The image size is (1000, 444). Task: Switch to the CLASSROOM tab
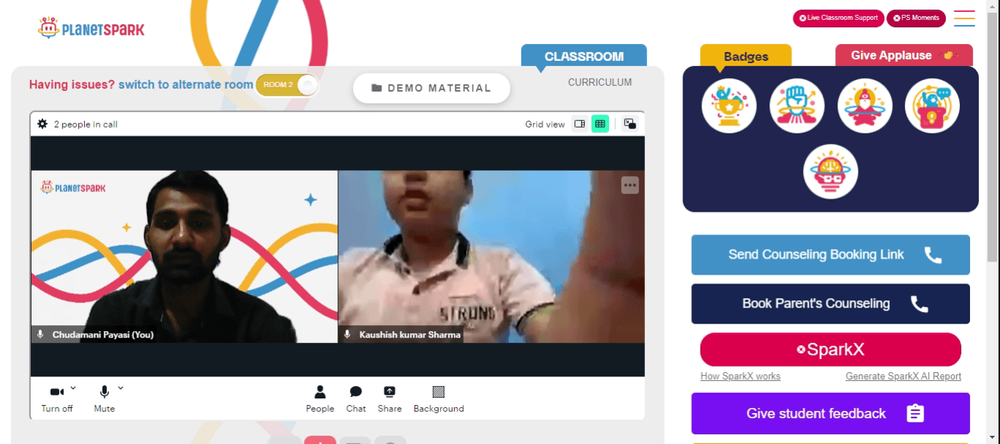tap(584, 56)
